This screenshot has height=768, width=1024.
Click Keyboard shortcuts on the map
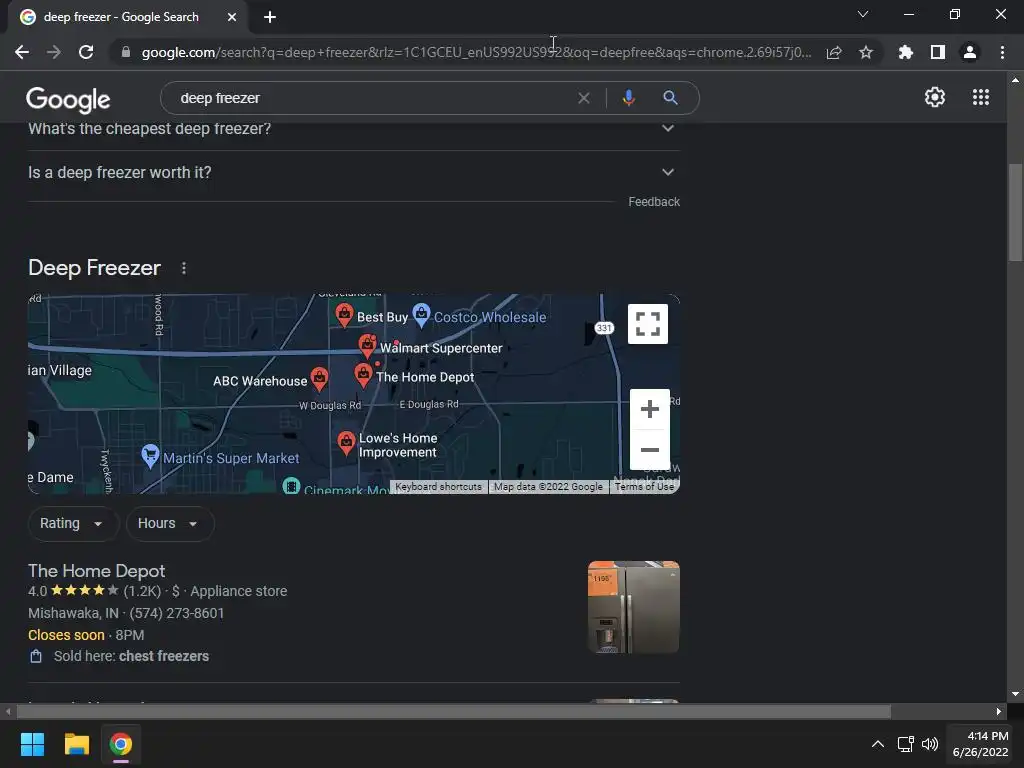(x=438, y=487)
